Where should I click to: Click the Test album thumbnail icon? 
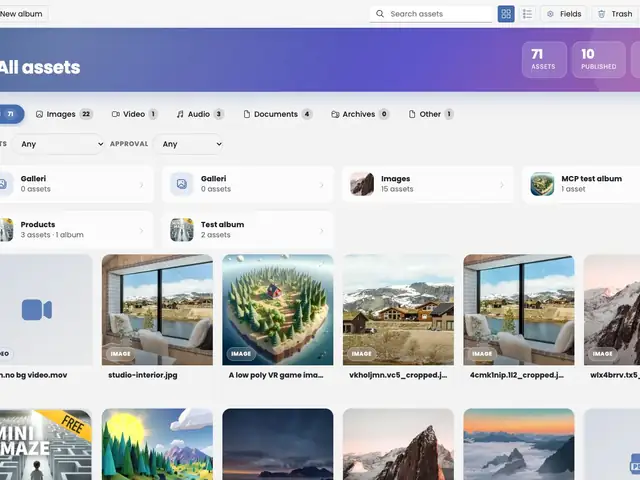[182, 229]
